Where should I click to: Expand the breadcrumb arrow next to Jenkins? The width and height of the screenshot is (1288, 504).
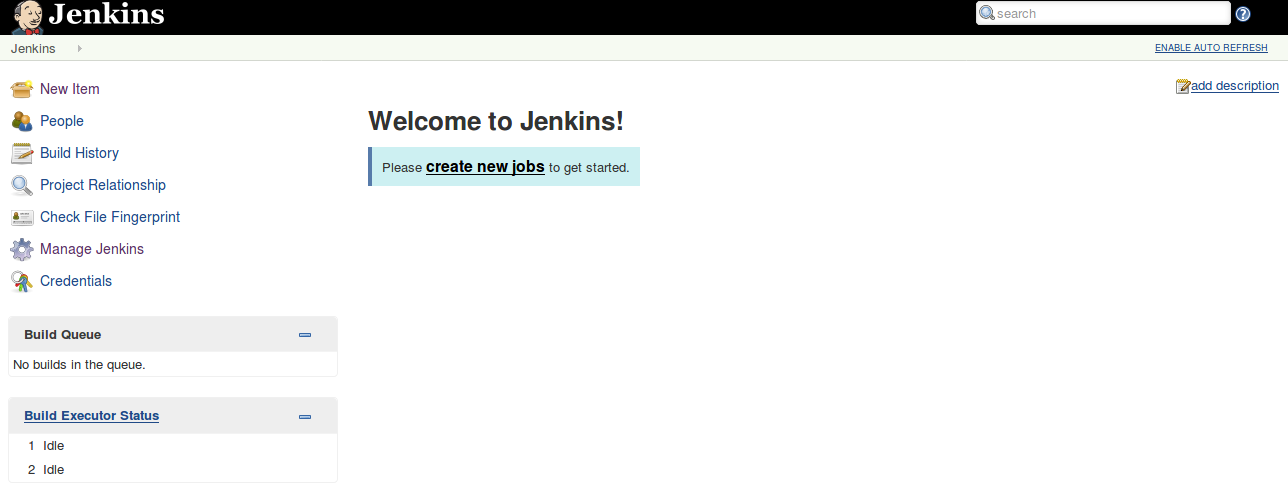pos(79,48)
